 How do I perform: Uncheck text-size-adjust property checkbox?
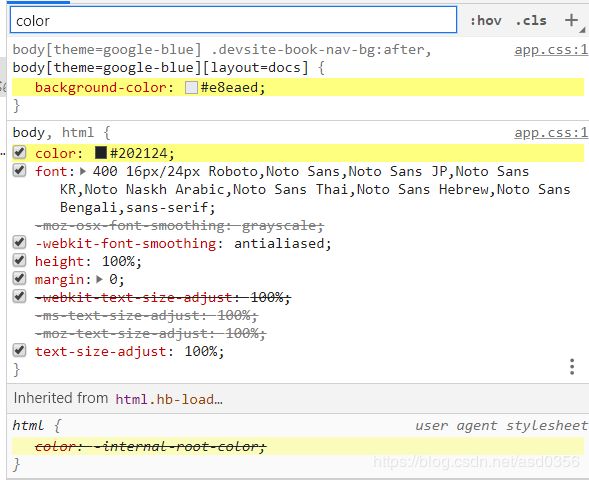[19, 350]
